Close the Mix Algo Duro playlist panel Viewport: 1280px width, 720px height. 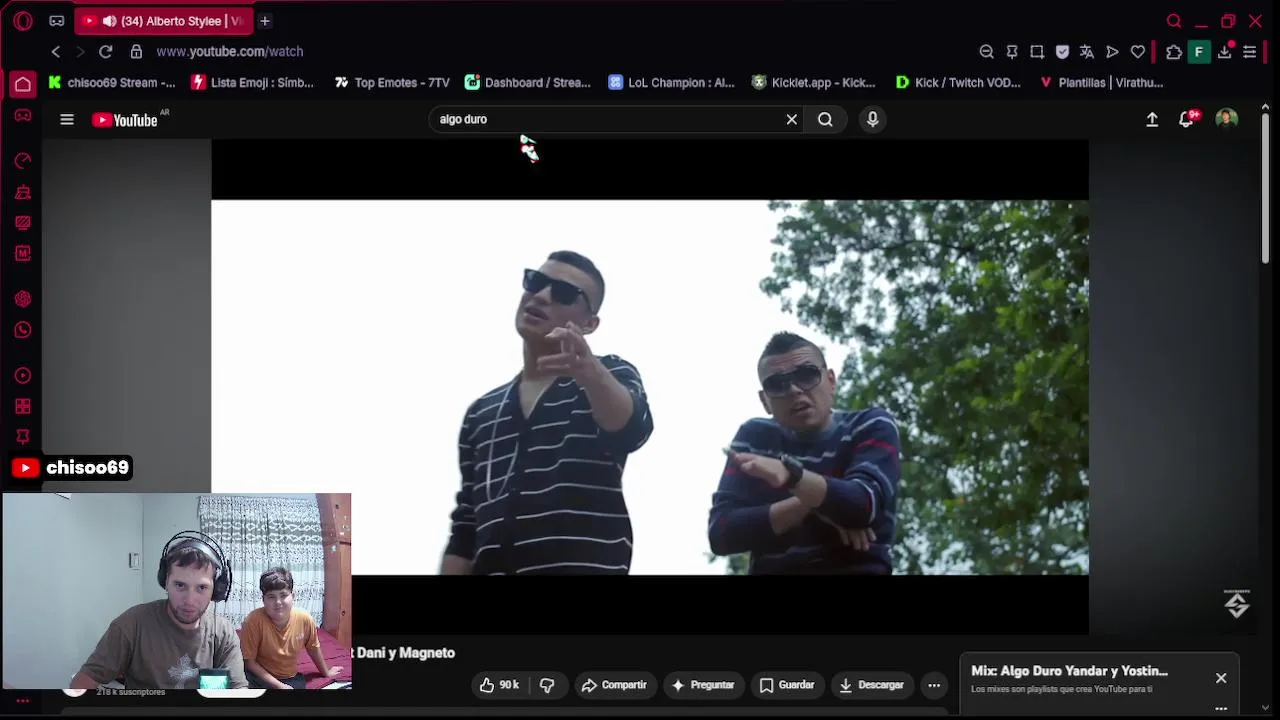(1221, 678)
